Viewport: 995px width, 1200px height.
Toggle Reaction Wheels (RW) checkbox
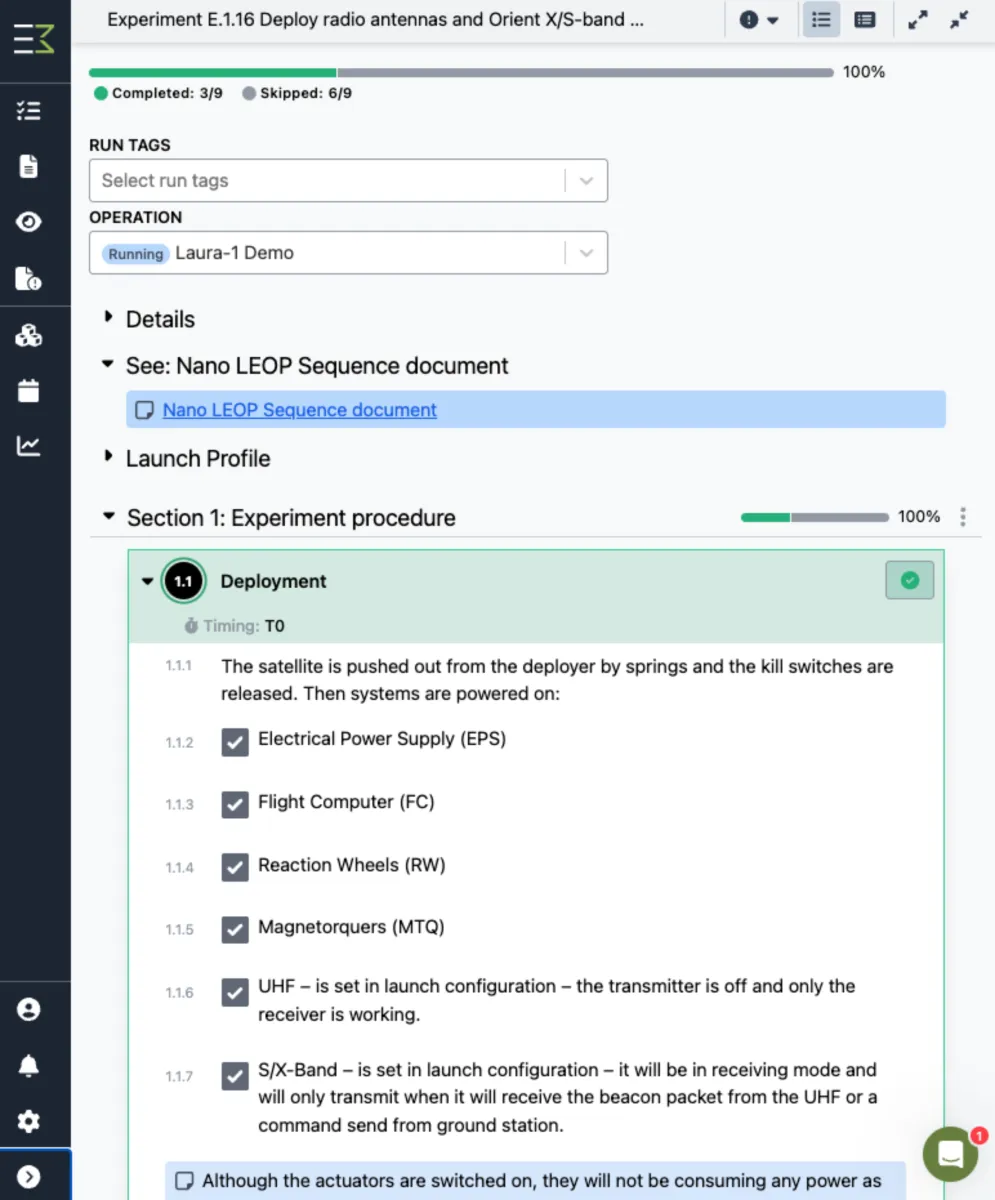pos(235,867)
